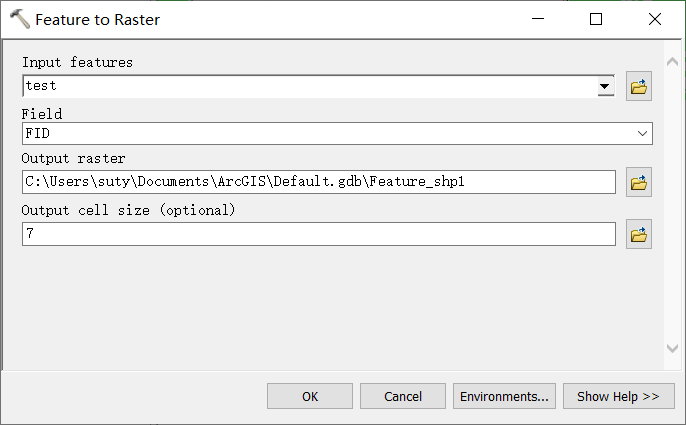This screenshot has height=425, width=686.
Task: Click the hammer tool icon in title bar
Action: (x=19, y=19)
